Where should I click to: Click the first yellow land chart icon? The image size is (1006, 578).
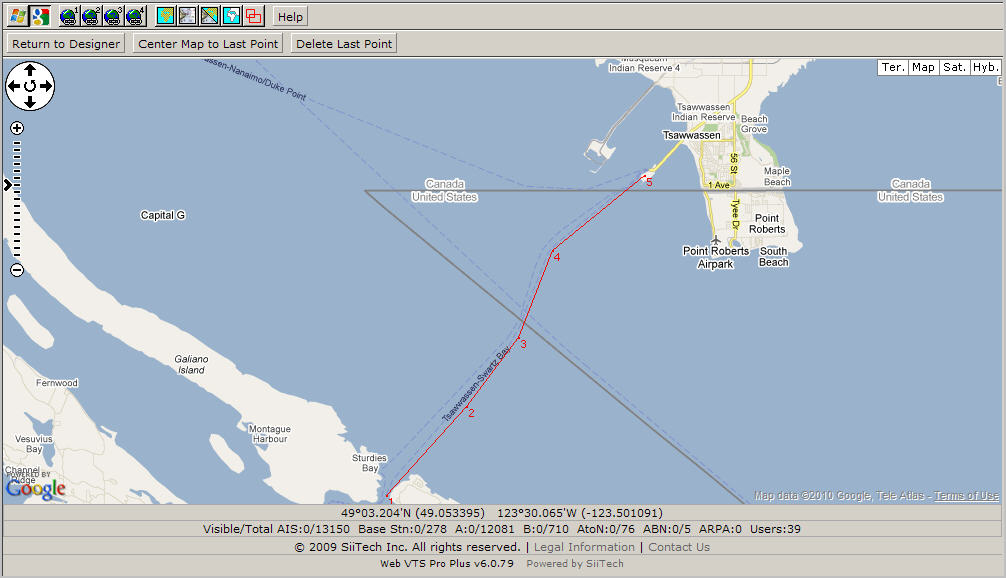(166, 16)
